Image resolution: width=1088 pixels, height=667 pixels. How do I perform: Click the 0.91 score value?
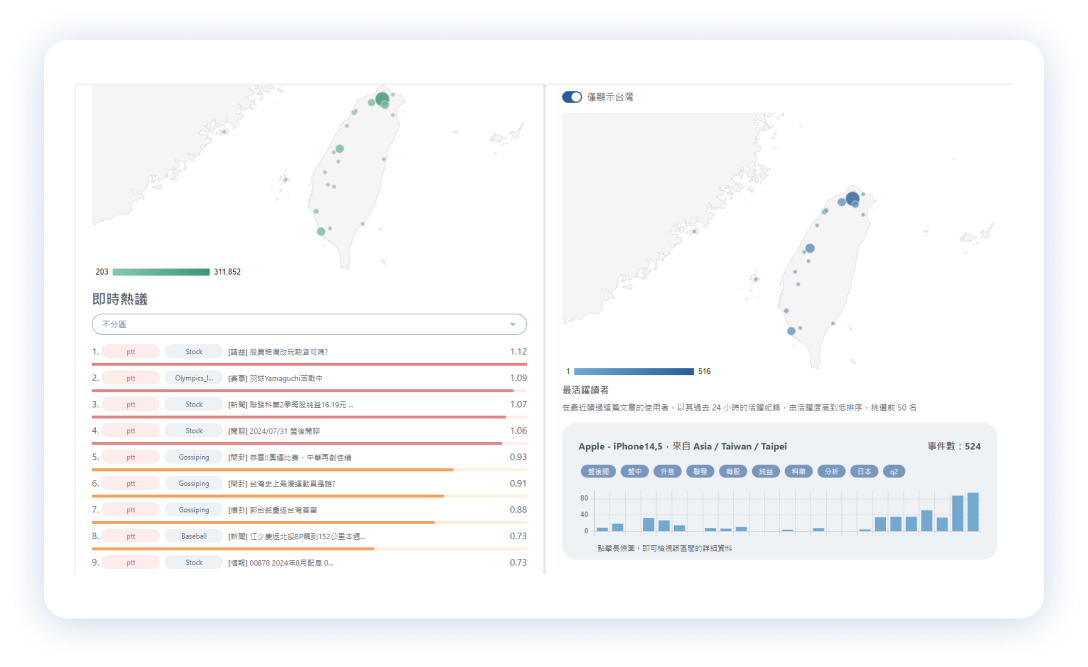click(518, 484)
